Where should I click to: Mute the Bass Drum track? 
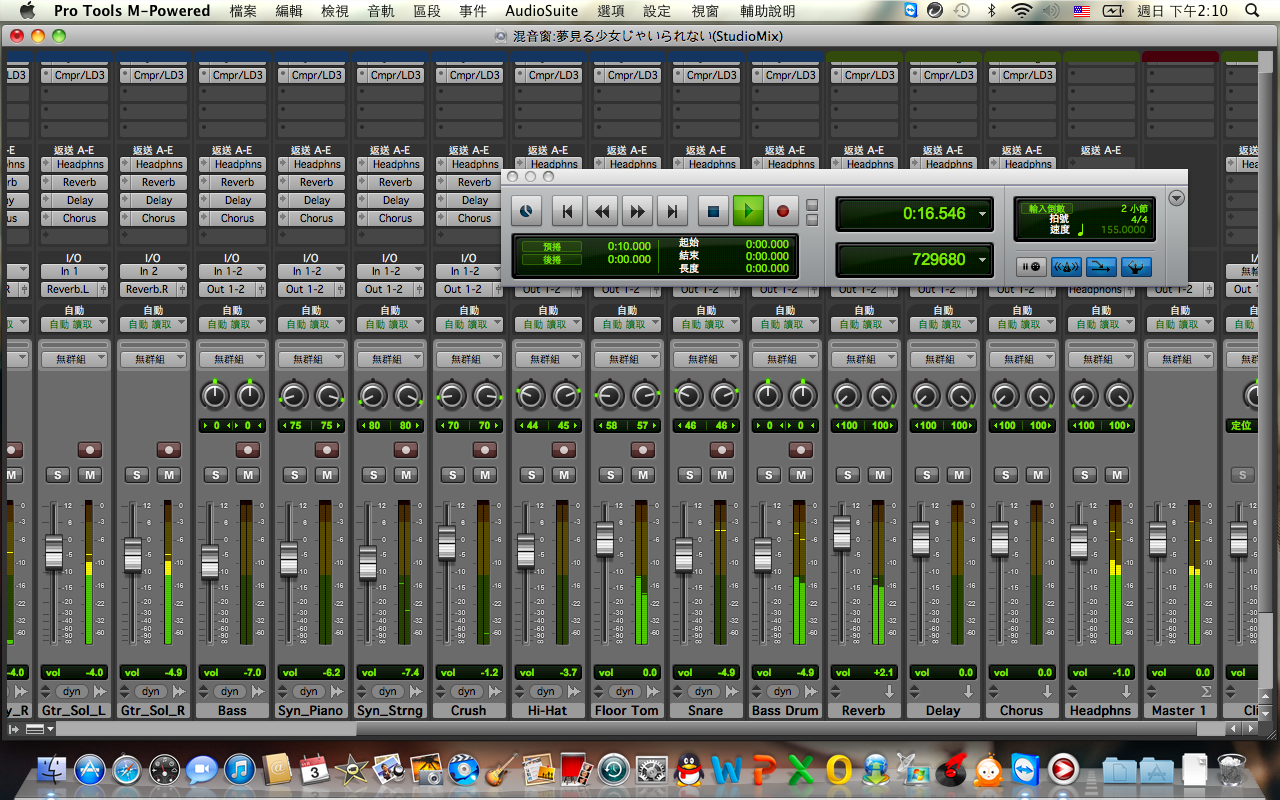coord(800,475)
